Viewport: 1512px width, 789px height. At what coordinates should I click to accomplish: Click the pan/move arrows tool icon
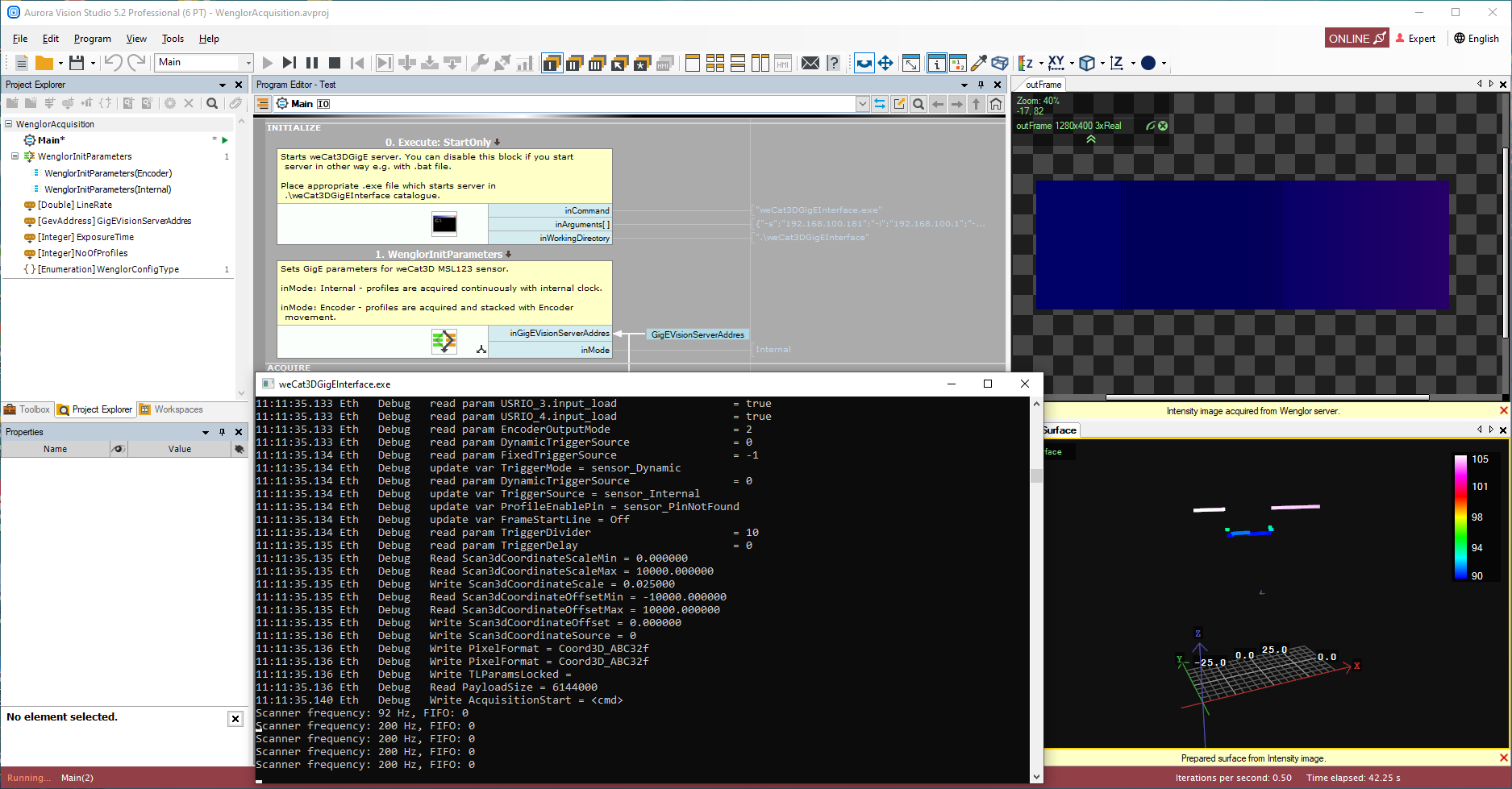click(x=885, y=63)
